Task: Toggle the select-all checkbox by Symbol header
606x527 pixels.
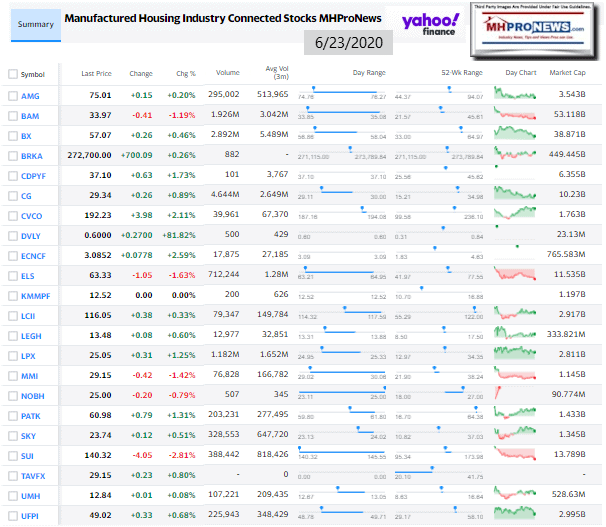Action: click(12, 74)
